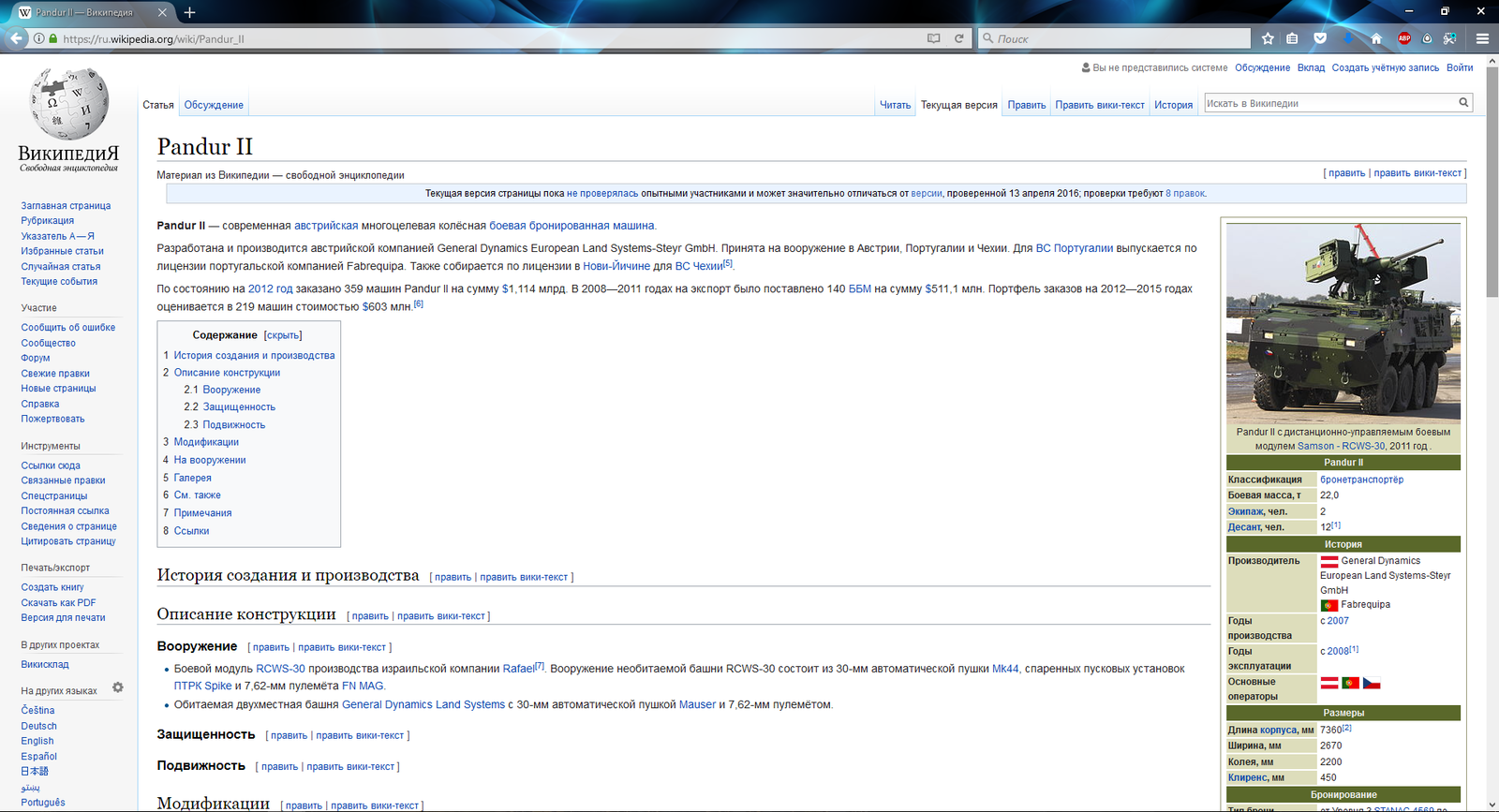Open 'Свежие правки' sidebar link
Image resolution: width=1499 pixels, height=812 pixels.
coord(55,373)
